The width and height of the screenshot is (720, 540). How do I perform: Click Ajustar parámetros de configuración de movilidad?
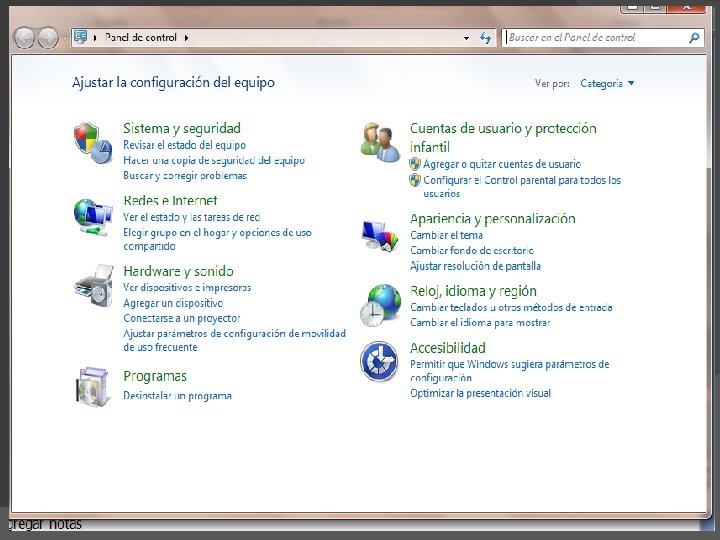235,340
